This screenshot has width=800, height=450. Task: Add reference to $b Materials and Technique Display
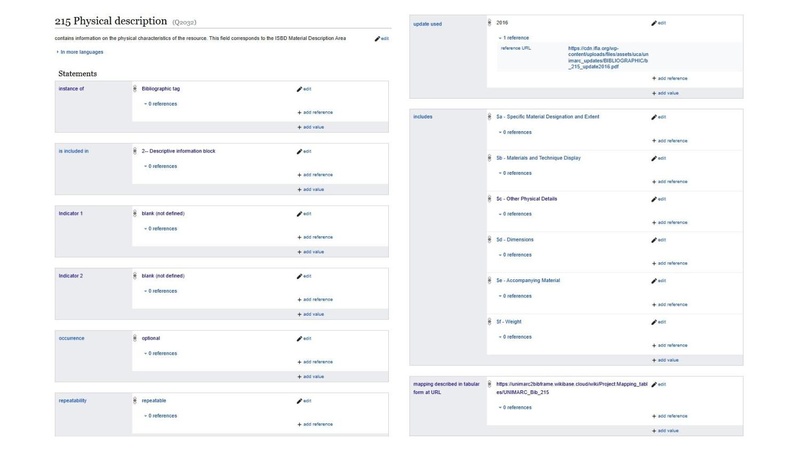(x=669, y=182)
